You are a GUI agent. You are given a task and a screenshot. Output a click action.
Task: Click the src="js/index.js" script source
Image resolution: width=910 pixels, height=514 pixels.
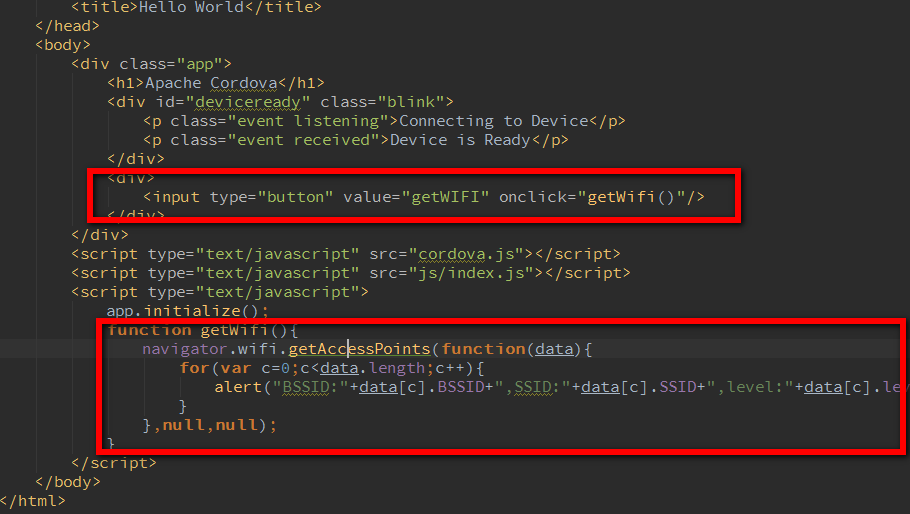coord(456,273)
